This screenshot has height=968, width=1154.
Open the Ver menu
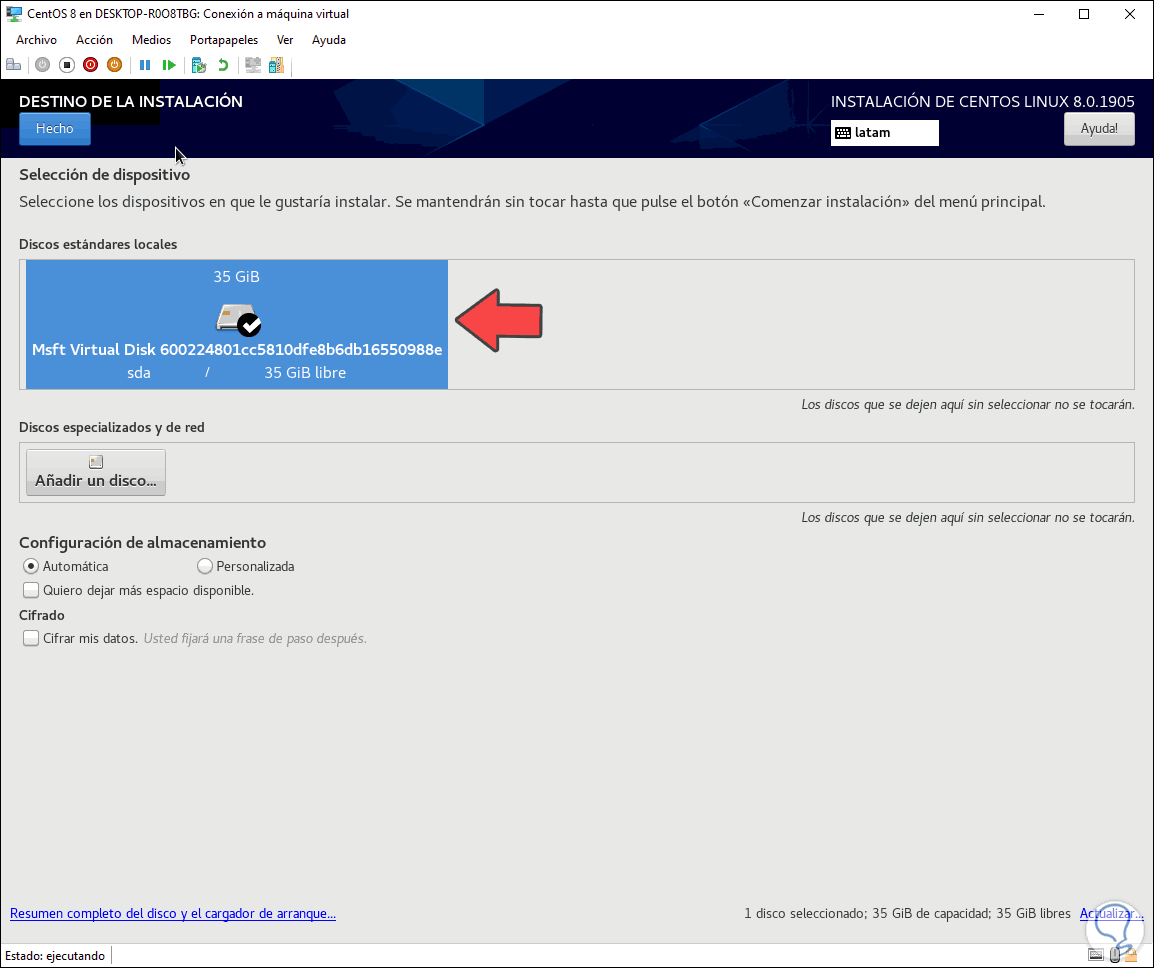(285, 40)
